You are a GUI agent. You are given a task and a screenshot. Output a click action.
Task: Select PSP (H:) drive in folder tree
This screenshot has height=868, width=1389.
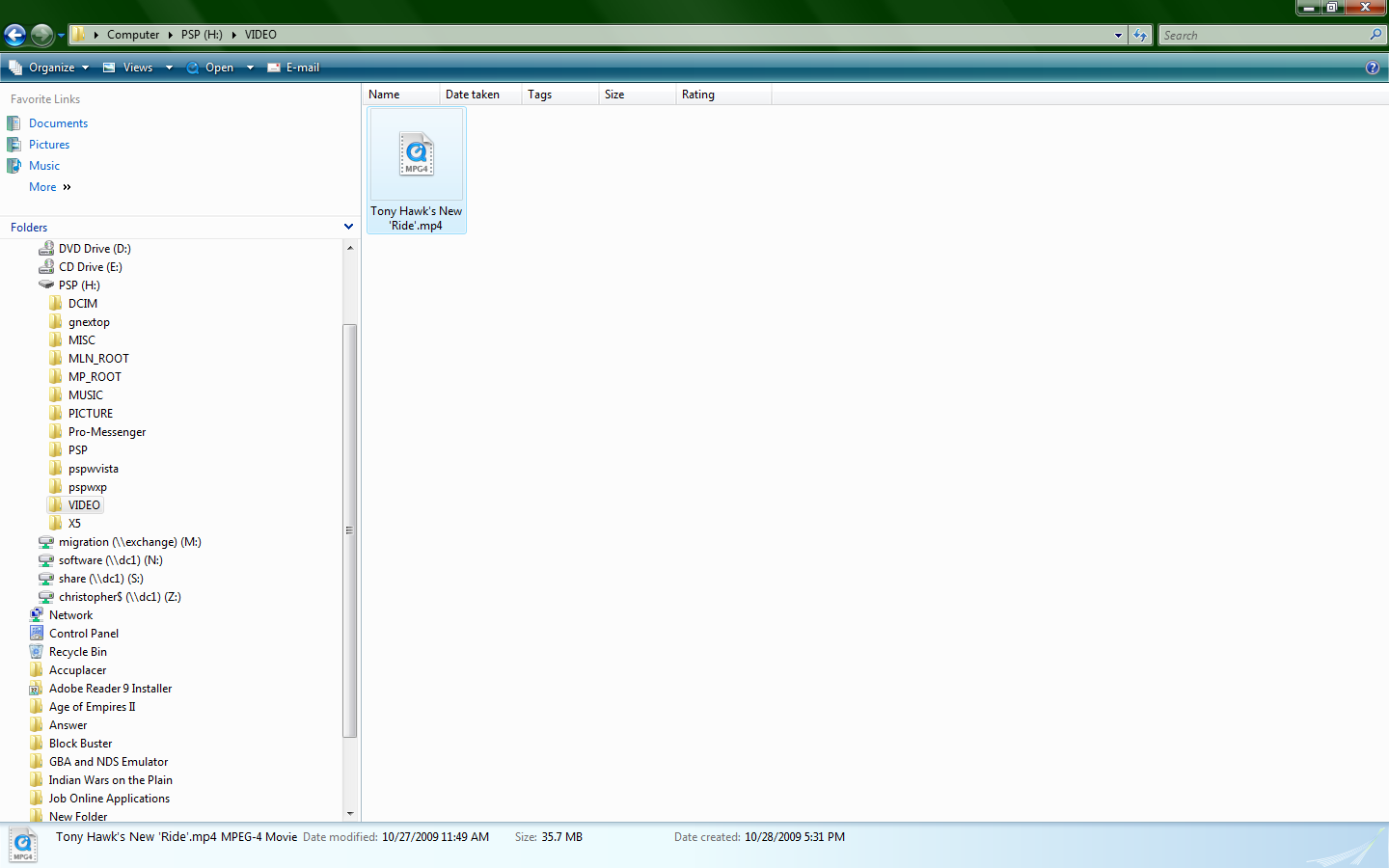tap(79, 285)
